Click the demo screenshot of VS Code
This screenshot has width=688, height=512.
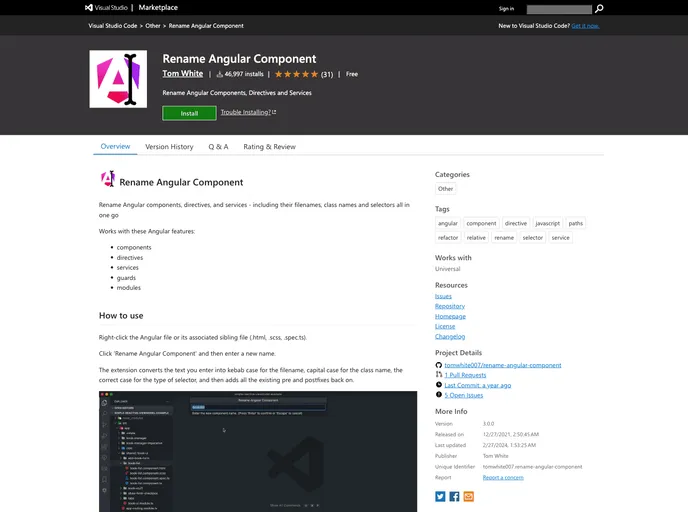258,451
